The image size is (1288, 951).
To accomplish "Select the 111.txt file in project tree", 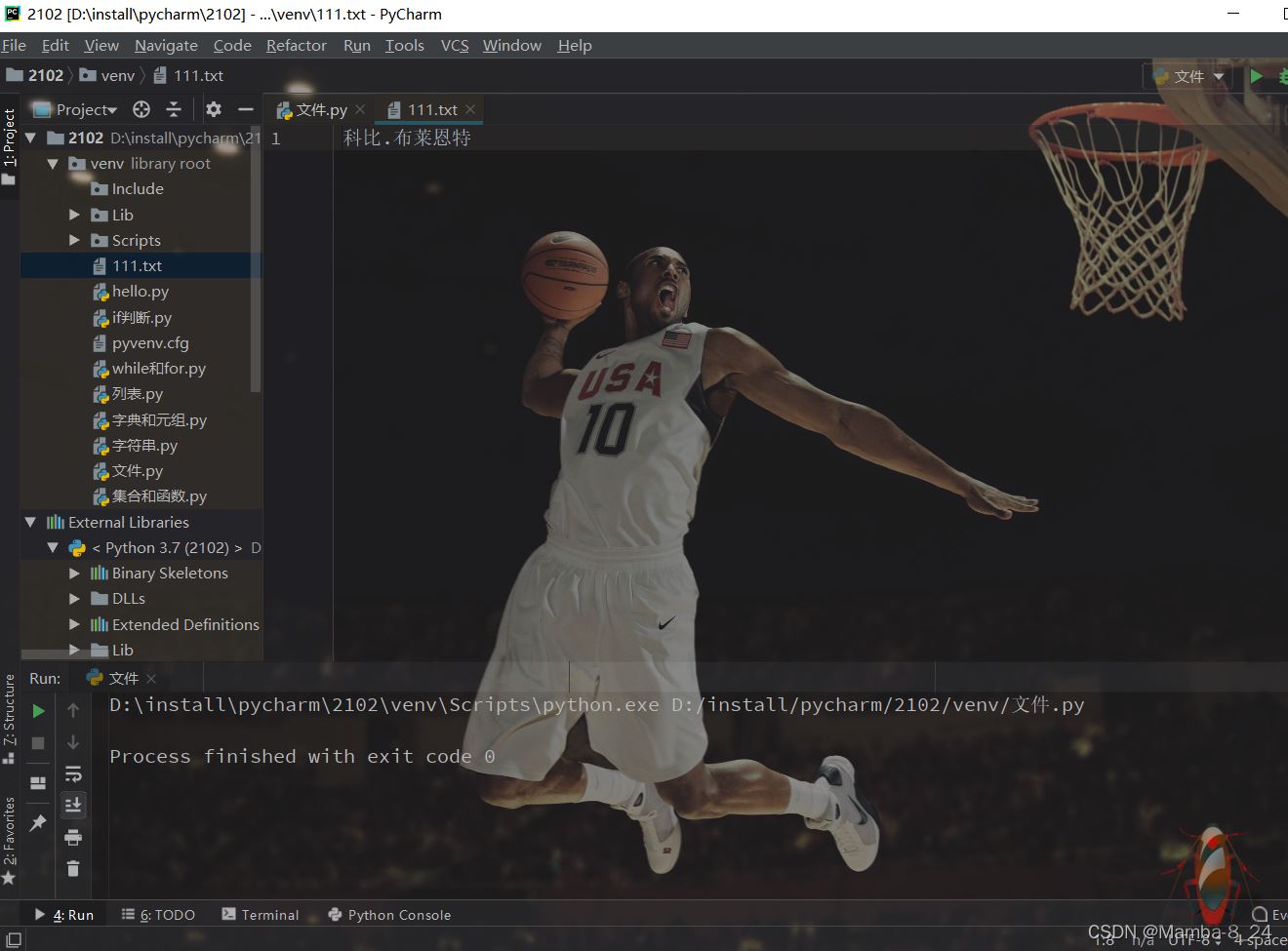I will point(137,266).
